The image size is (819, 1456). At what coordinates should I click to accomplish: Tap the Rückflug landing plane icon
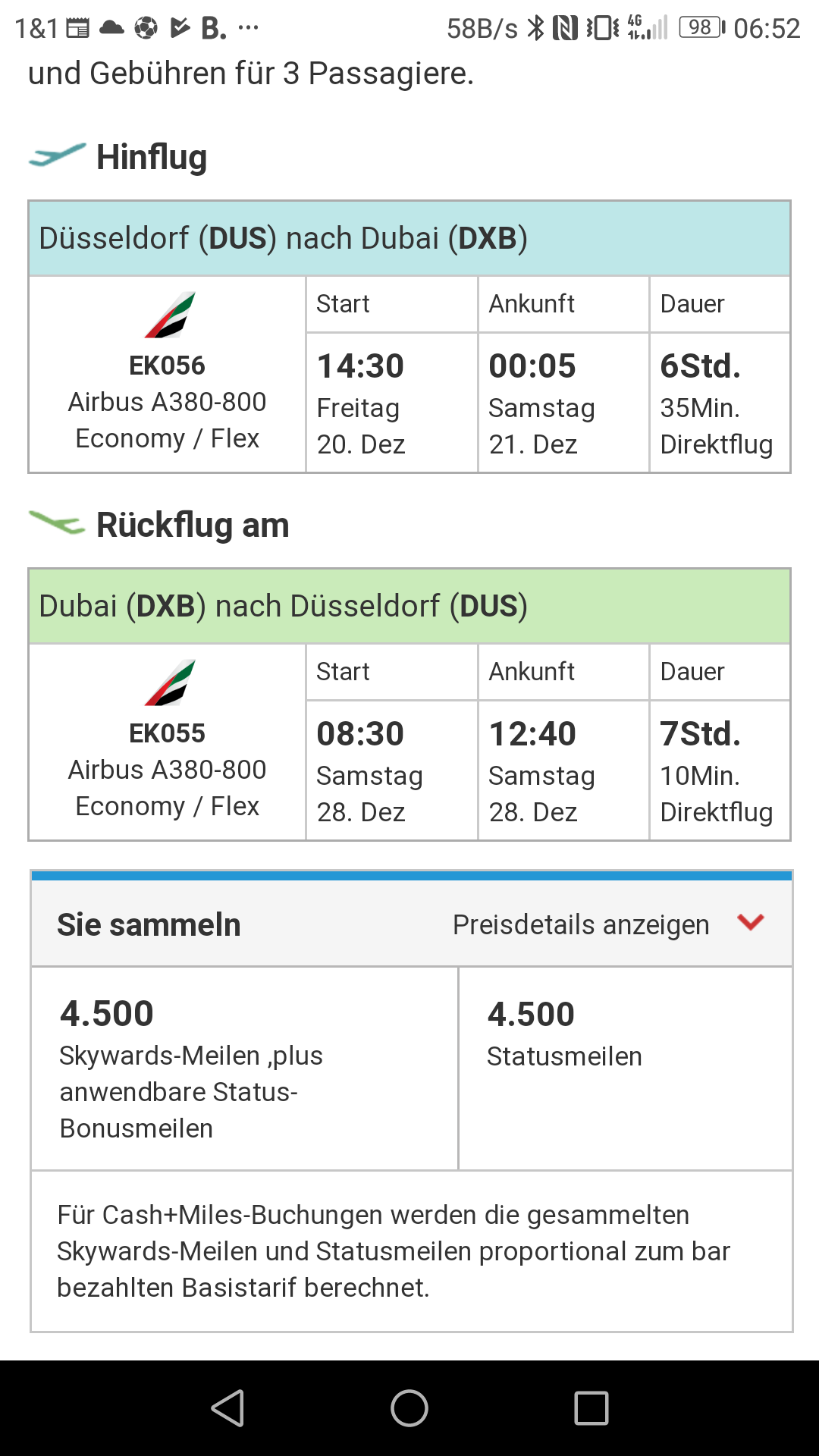[x=57, y=523]
